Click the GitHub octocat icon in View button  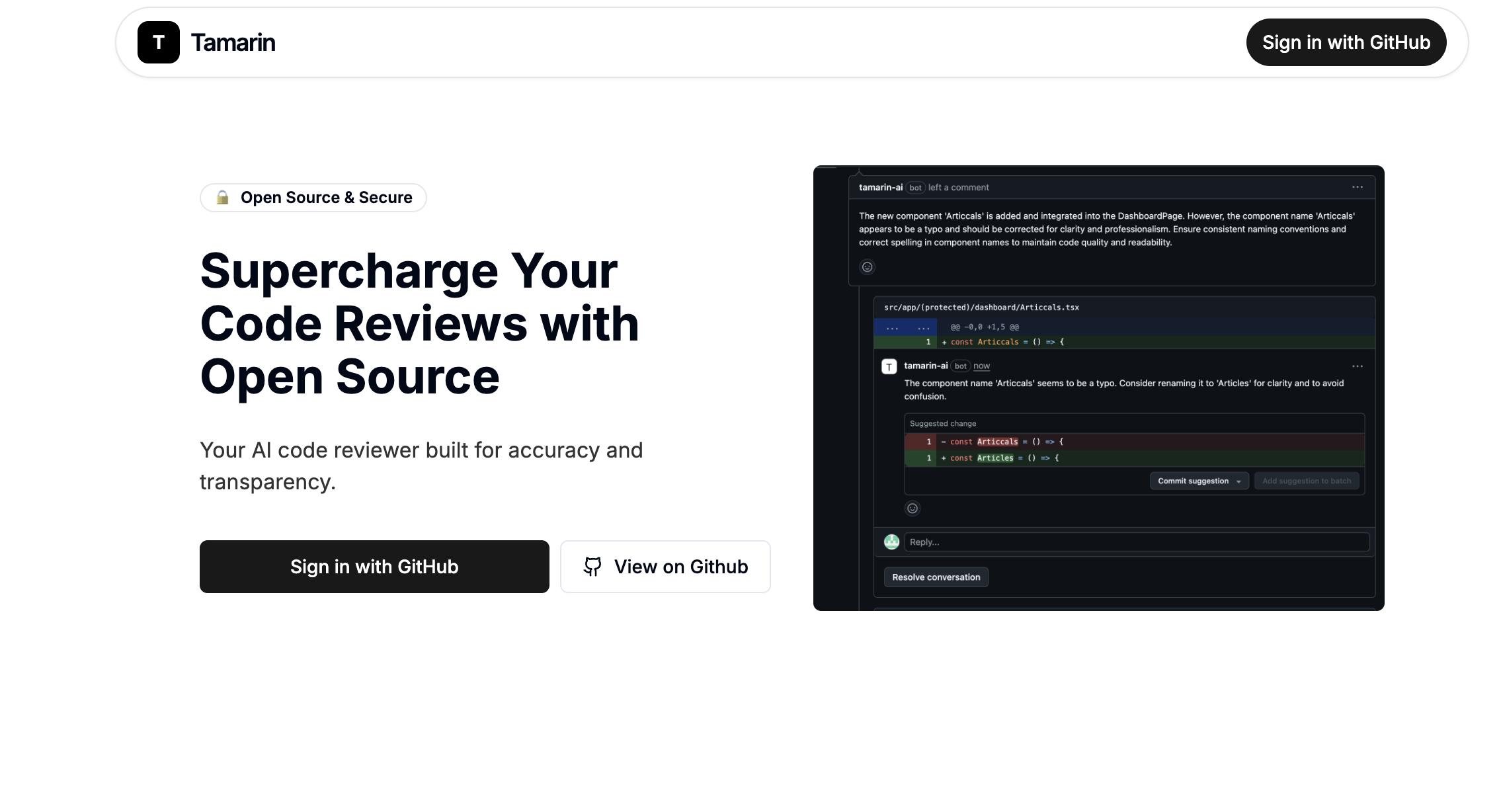[x=592, y=567]
